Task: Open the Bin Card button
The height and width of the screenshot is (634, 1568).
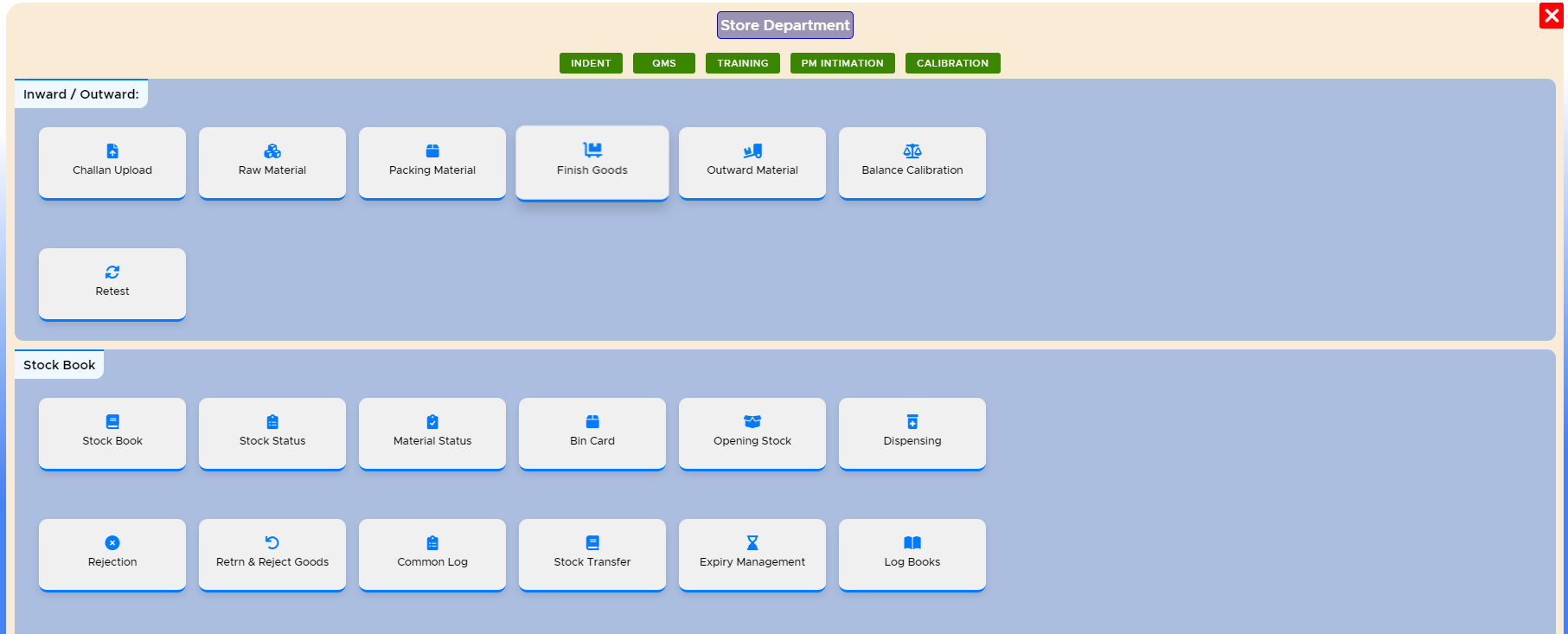Action: click(592, 433)
